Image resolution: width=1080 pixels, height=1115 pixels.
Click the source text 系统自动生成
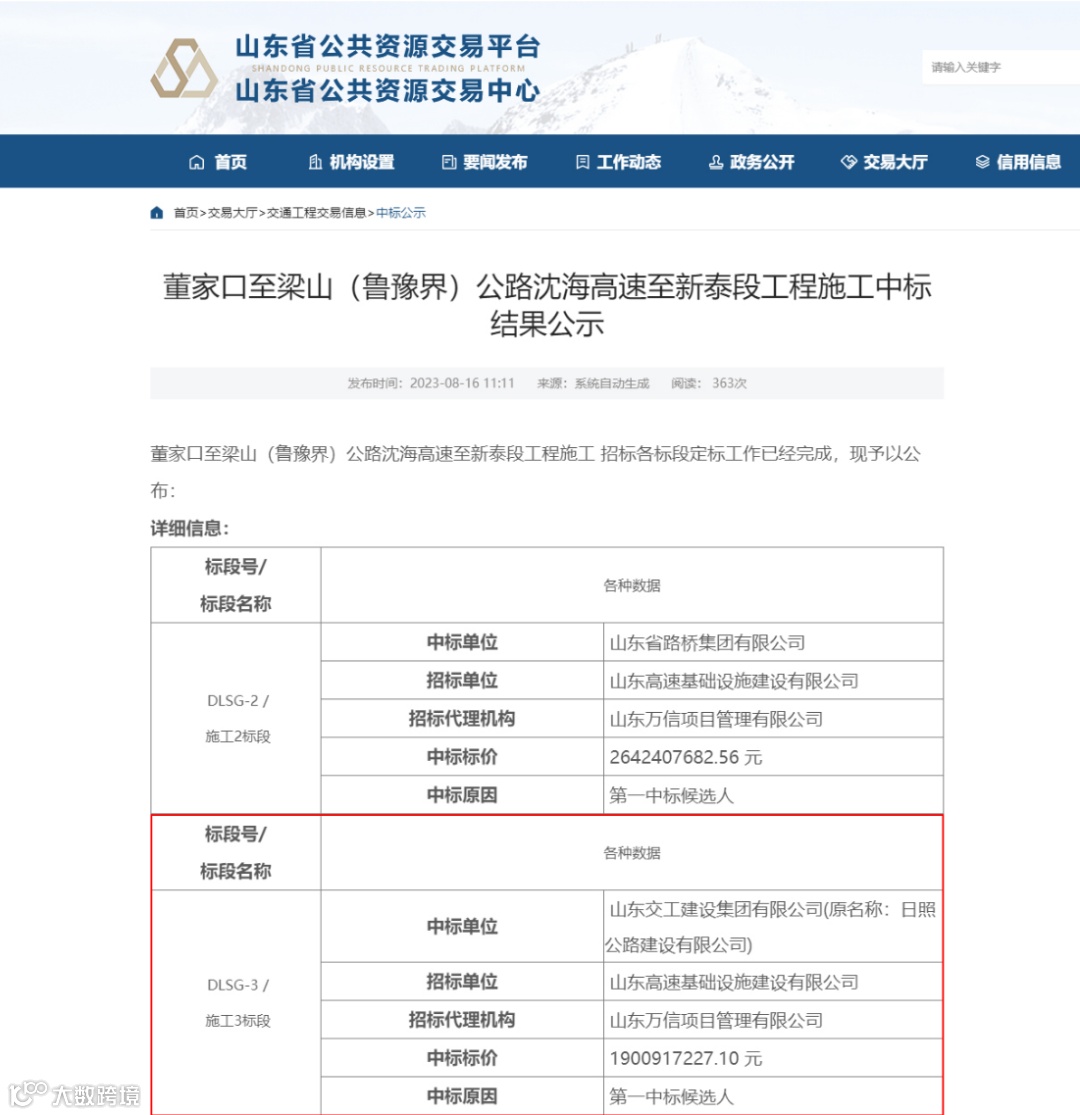click(612, 383)
